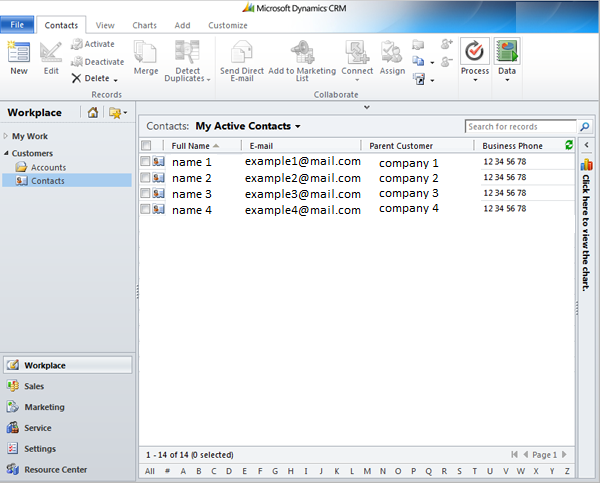Expand the chart pane arrow

(x=586, y=145)
